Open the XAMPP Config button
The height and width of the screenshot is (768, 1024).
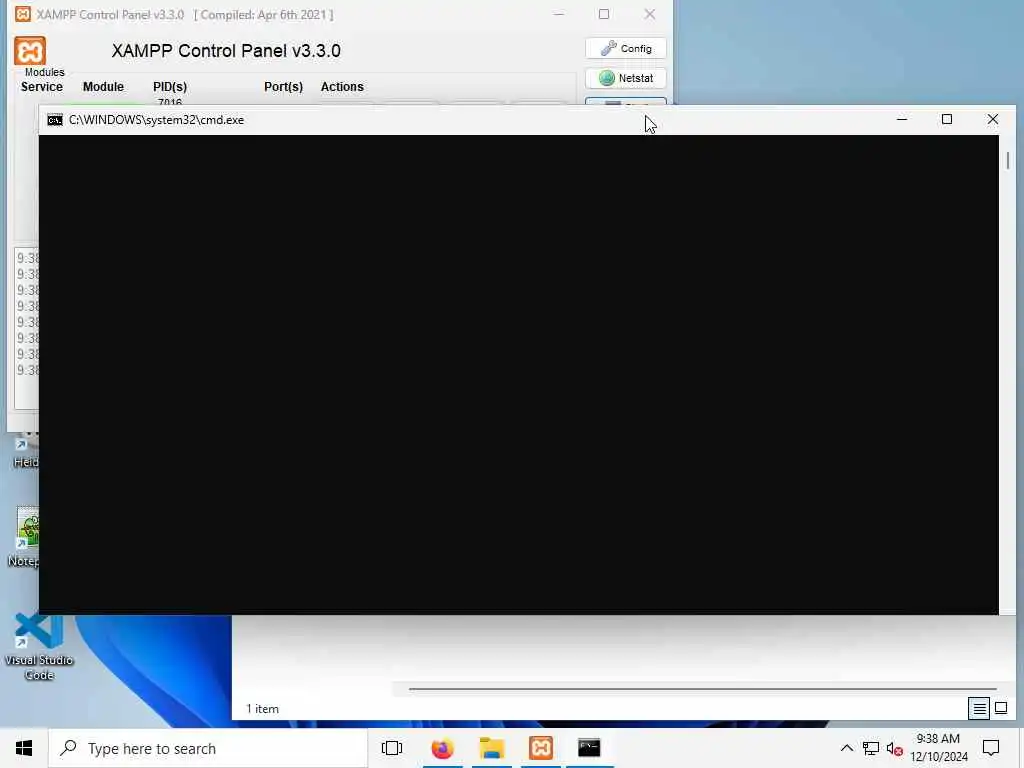626,48
